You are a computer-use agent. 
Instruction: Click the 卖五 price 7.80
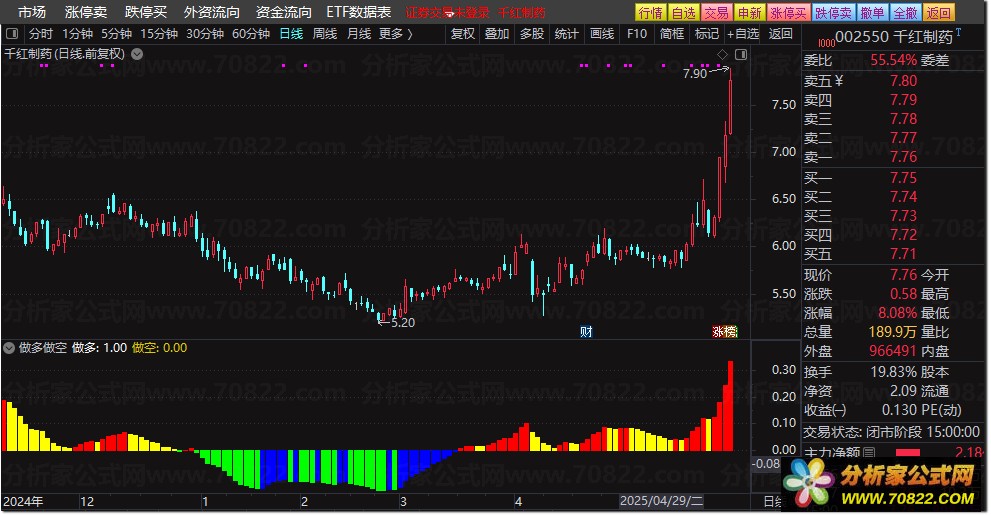(903, 80)
